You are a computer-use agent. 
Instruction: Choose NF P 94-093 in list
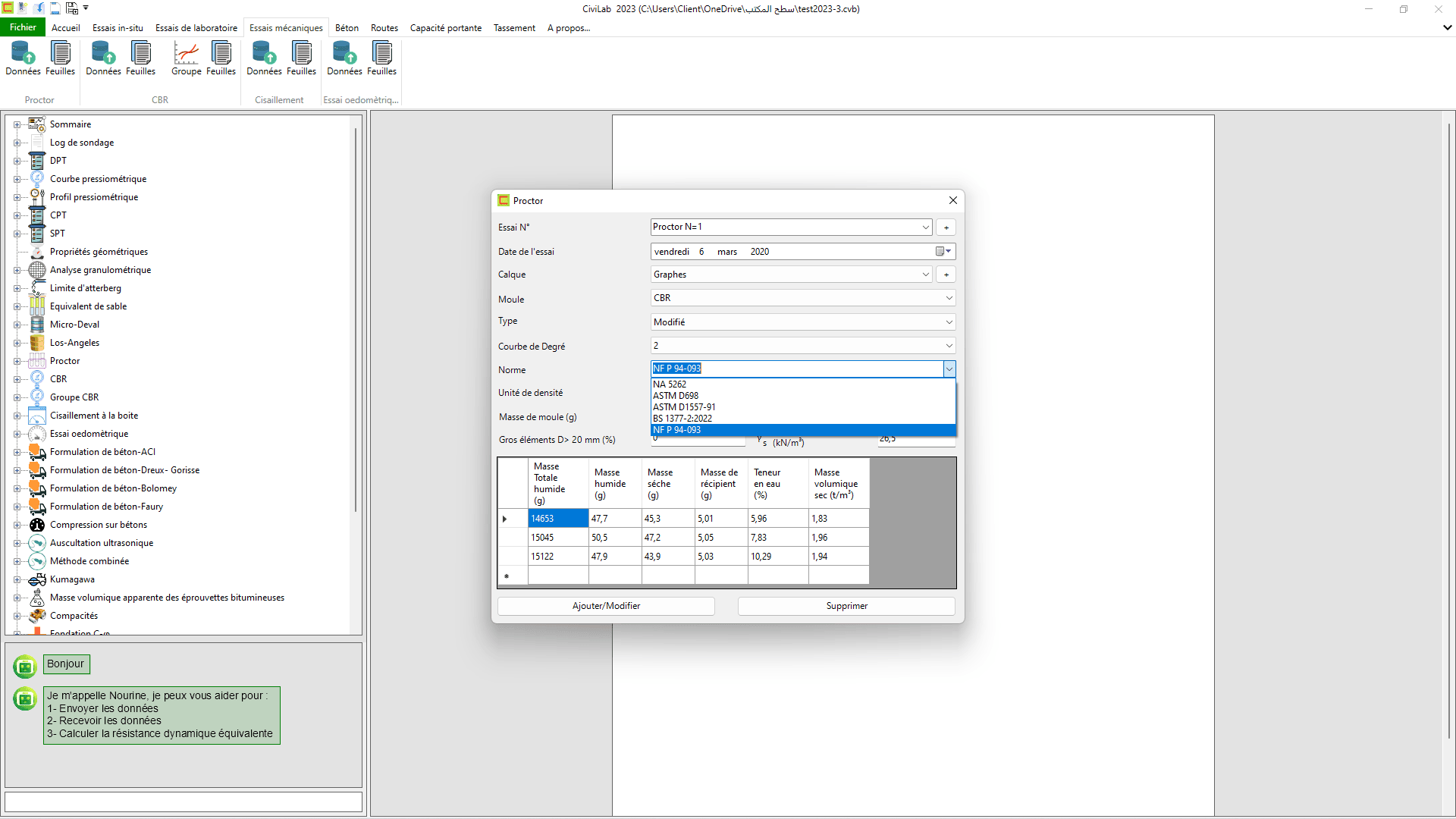803,430
